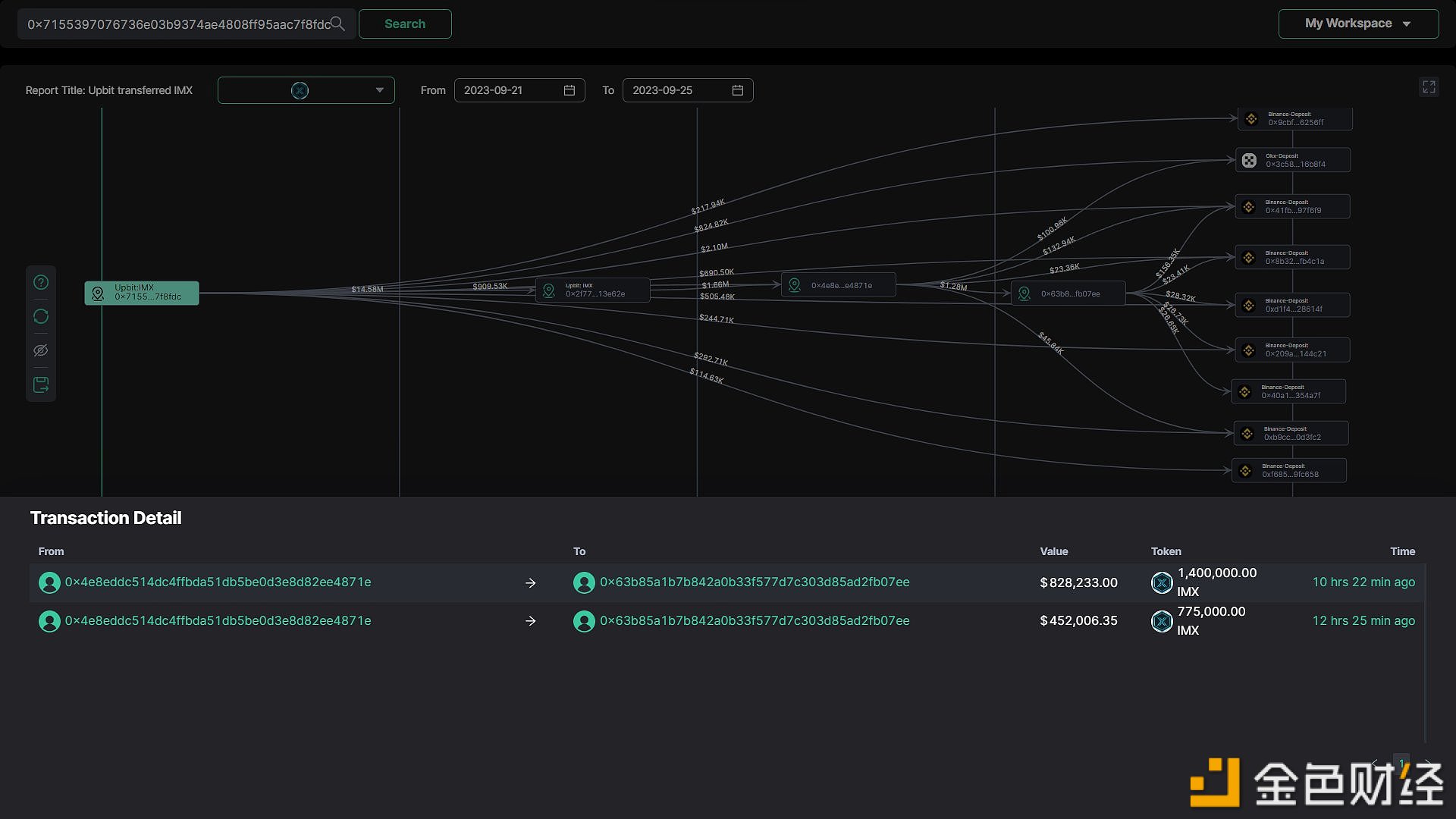Select the Okx-Deposit 0x3c58...16b8f4 node
The width and height of the screenshot is (1456, 819).
(1293, 160)
